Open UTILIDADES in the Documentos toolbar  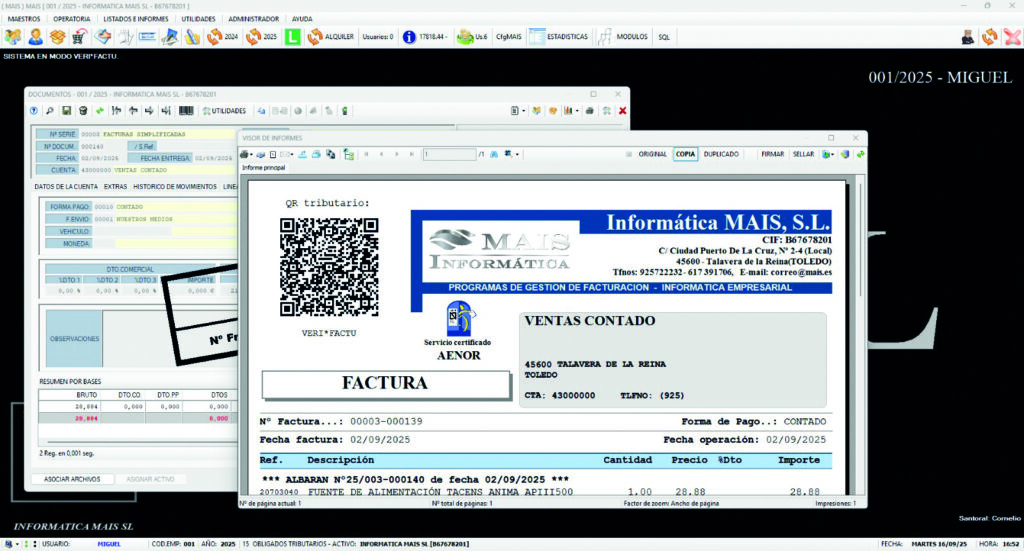223,111
